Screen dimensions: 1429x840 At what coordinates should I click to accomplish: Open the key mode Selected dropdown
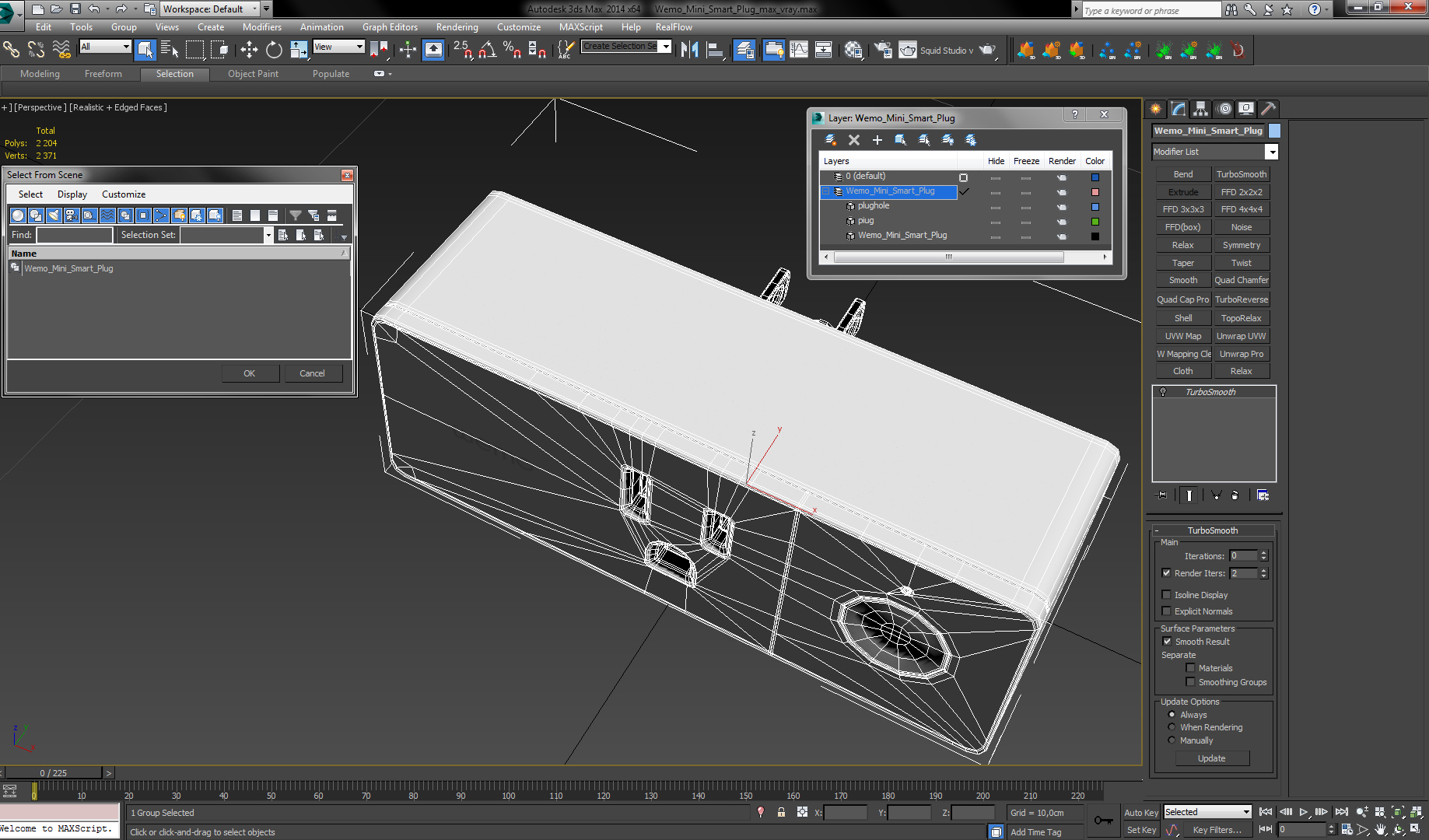(x=1246, y=812)
